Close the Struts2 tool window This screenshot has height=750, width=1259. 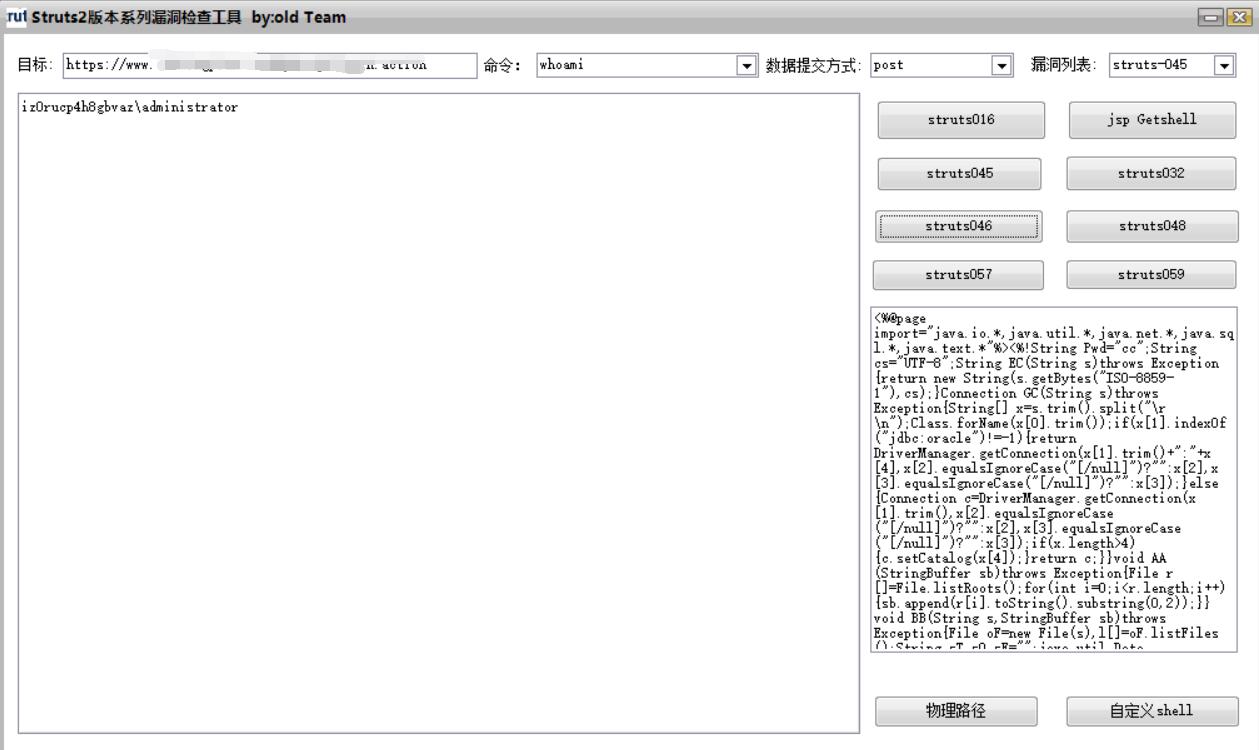[x=1239, y=17]
